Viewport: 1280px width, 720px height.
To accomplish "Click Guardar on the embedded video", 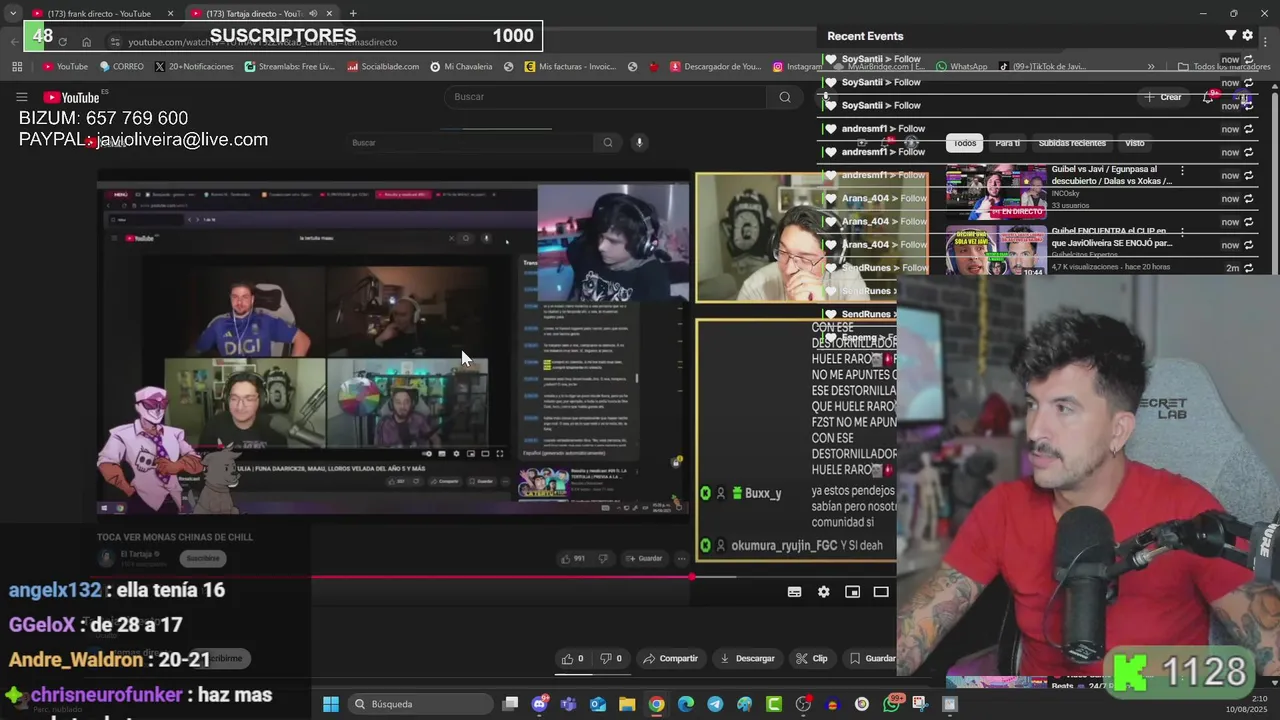I will 643,558.
